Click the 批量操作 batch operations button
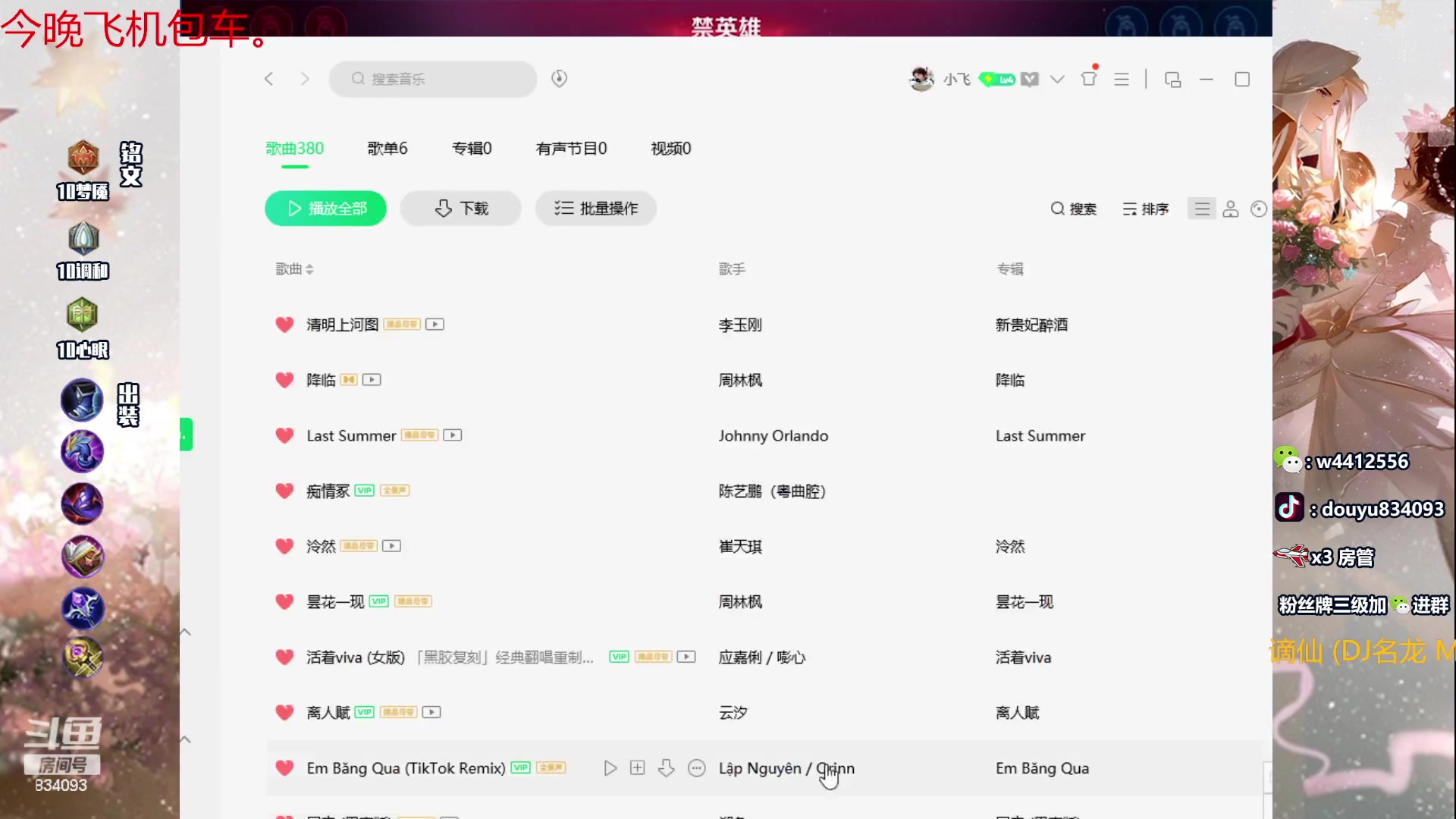This screenshot has width=1456, height=819. [595, 209]
